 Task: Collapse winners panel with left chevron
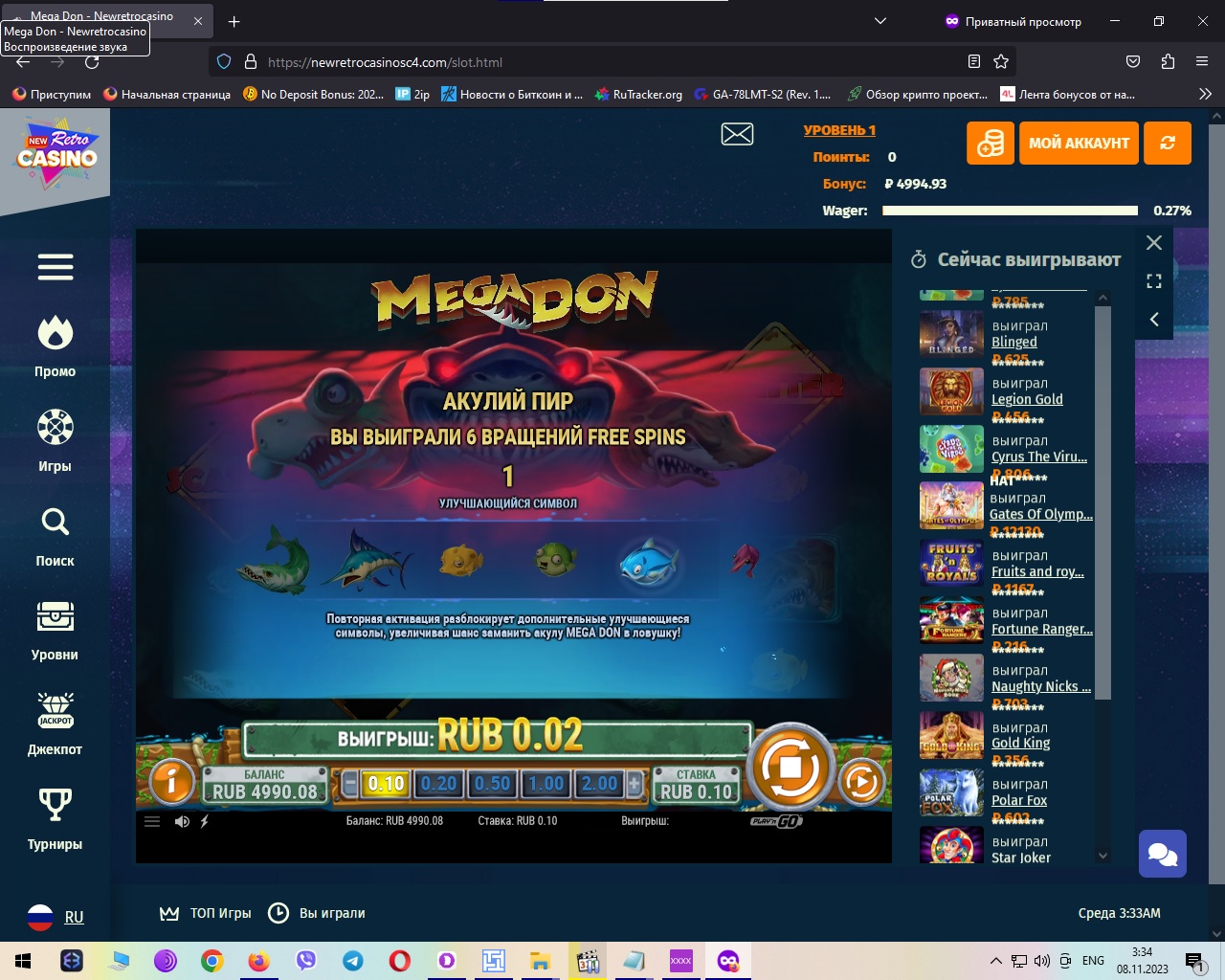[1154, 320]
